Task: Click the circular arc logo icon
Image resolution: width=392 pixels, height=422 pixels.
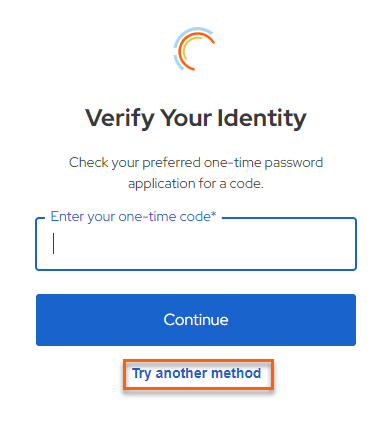Action: click(x=194, y=49)
